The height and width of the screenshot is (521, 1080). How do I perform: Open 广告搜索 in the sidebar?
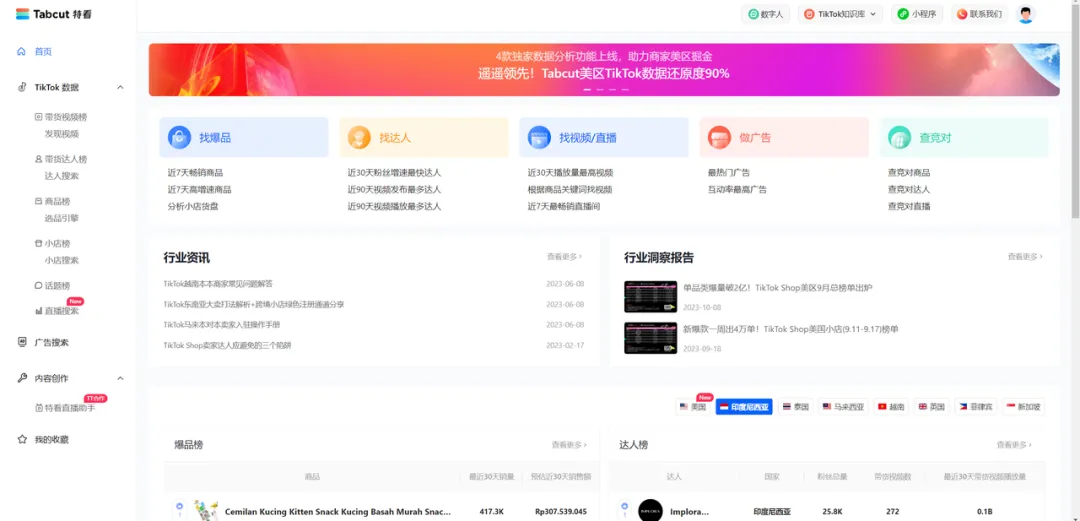tap(52, 343)
